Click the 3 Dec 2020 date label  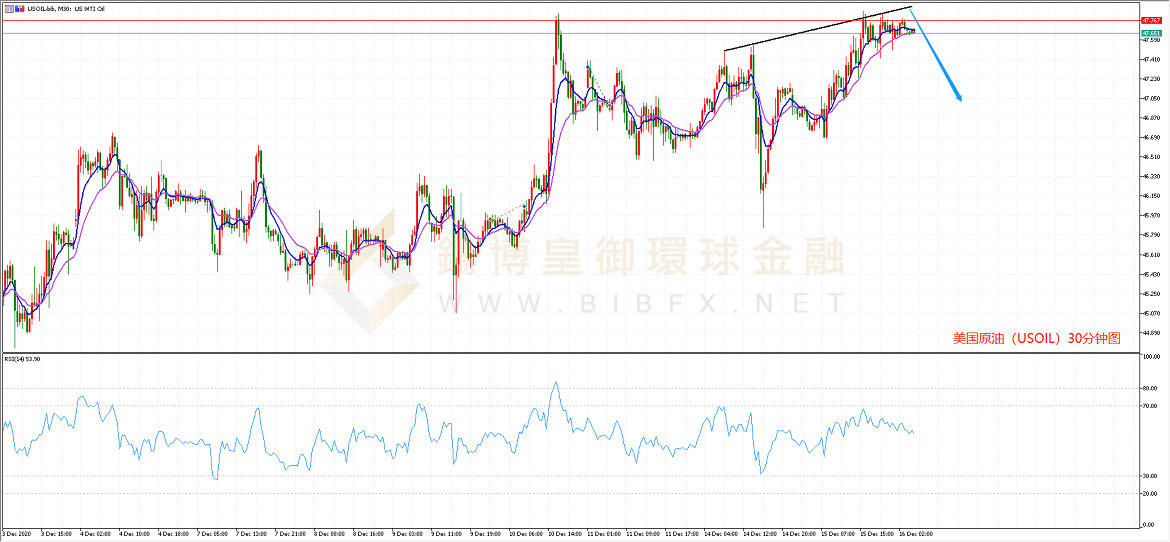pyautogui.click(x=18, y=535)
